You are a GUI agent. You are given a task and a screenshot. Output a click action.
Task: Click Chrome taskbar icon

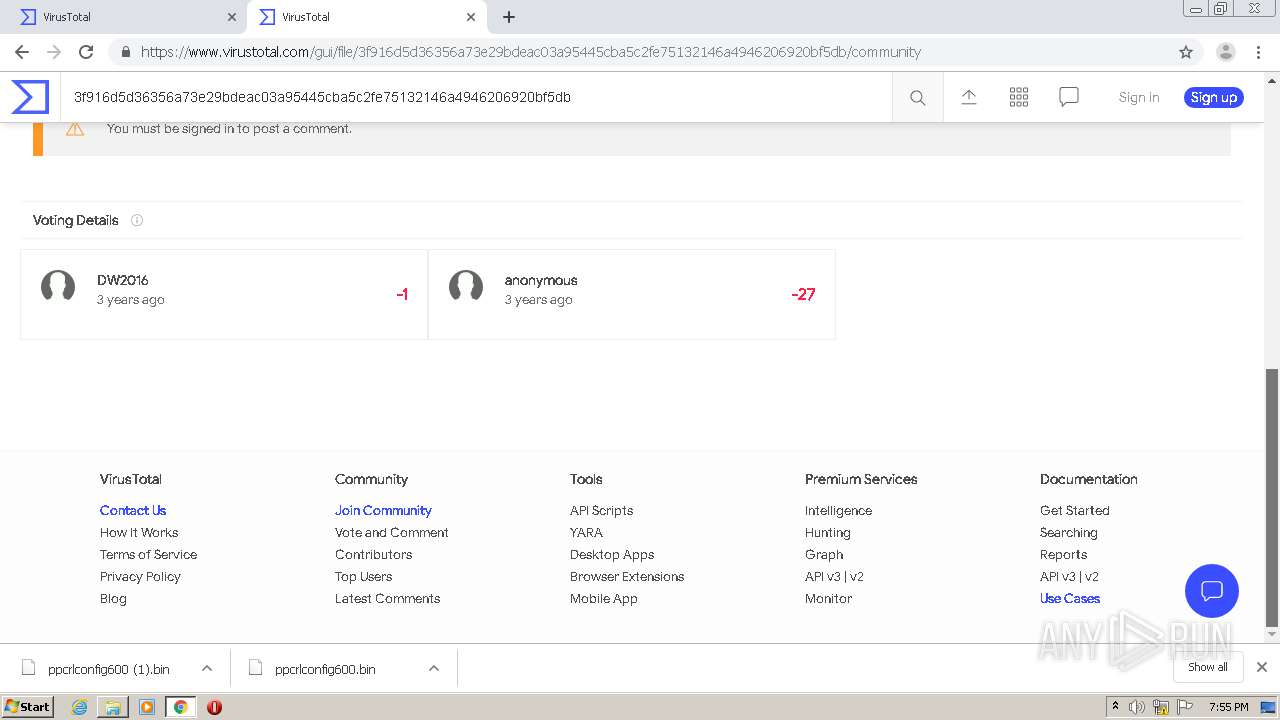[x=180, y=707]
